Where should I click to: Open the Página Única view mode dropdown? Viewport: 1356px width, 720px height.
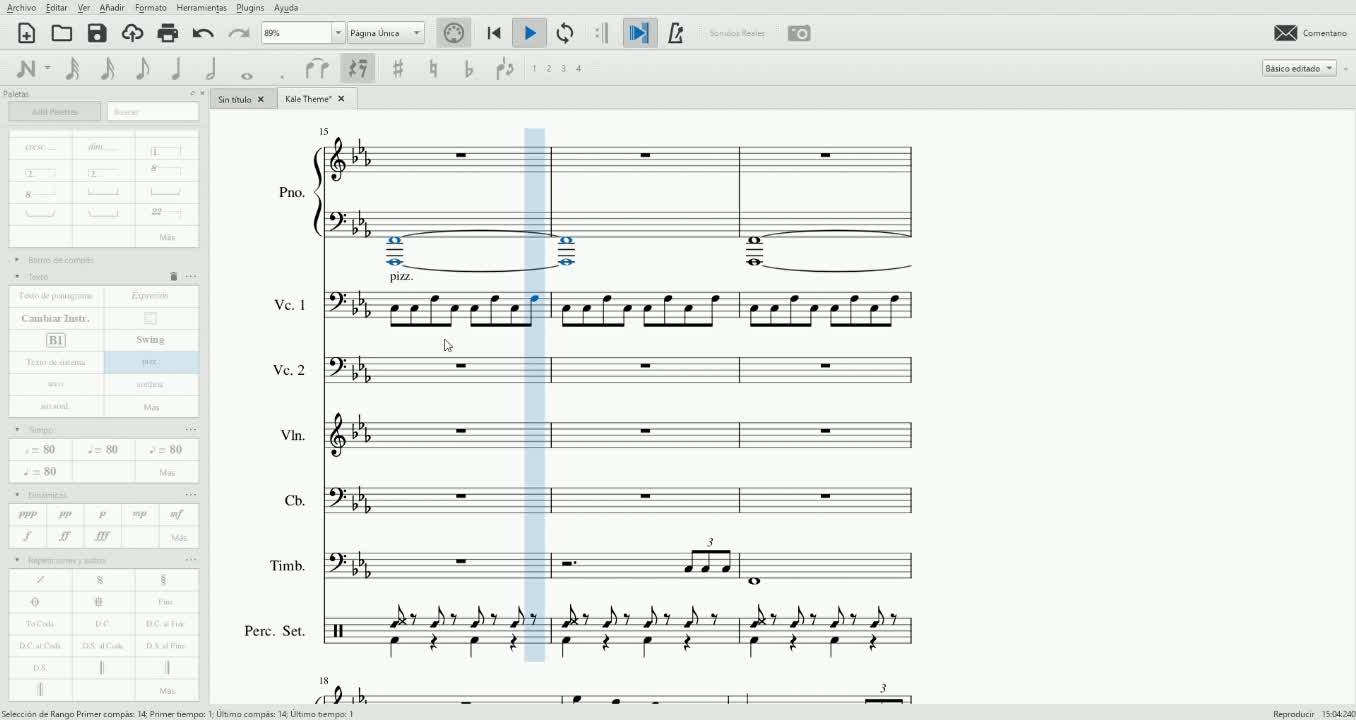[x=386, y=33]
